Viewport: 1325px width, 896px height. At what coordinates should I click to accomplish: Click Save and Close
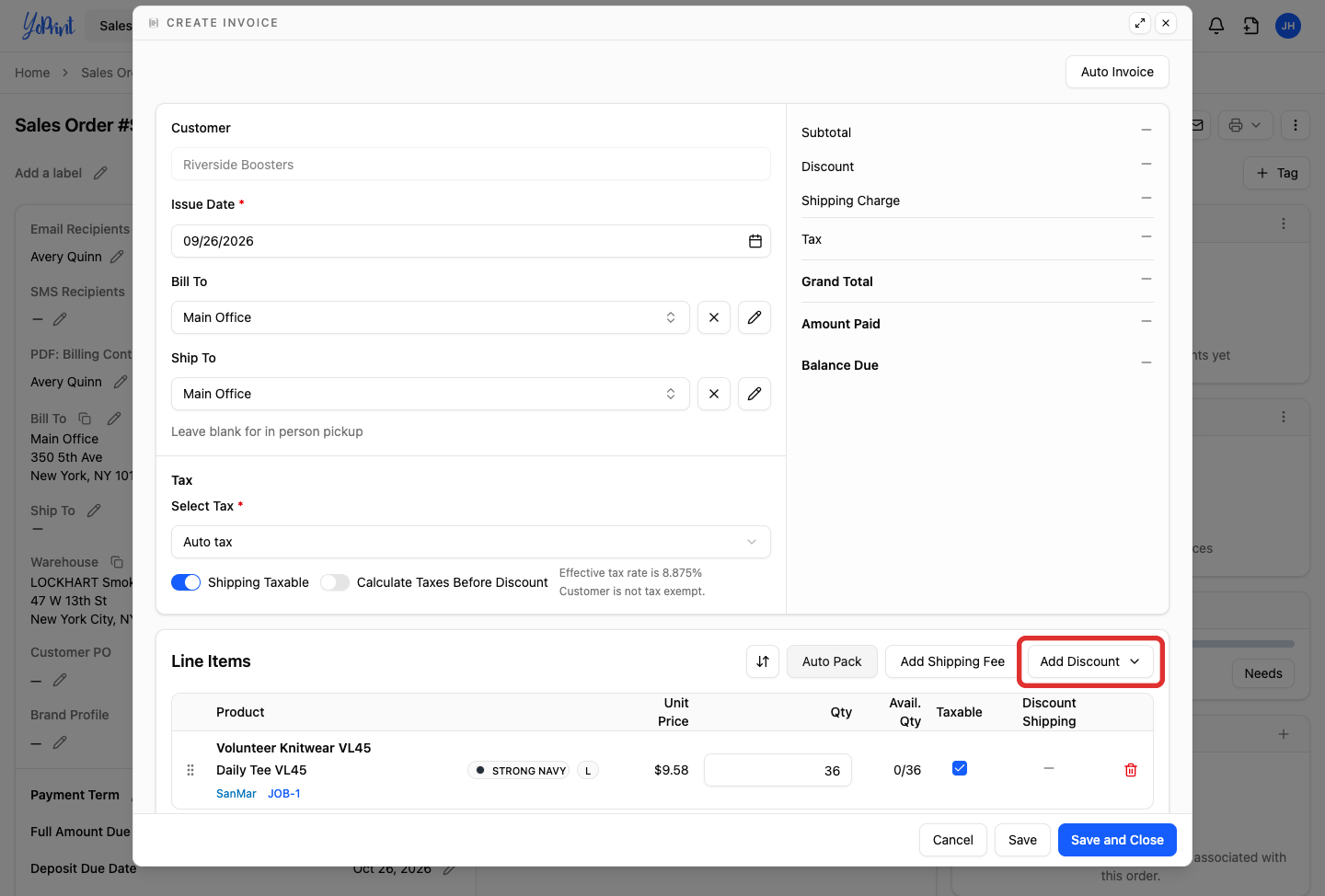point(1117,840)
